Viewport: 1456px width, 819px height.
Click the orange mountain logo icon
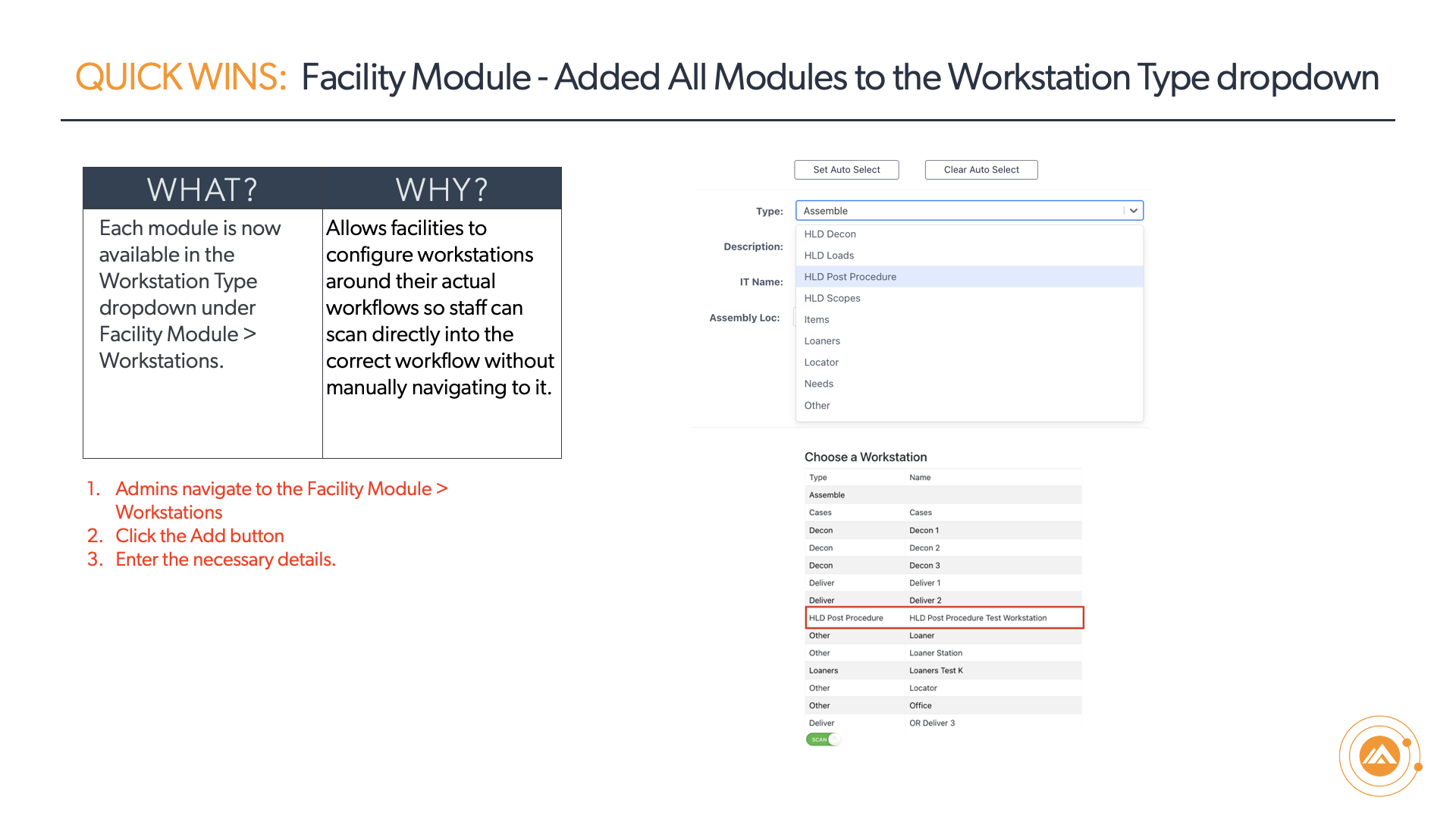[x=1379, y=756]
